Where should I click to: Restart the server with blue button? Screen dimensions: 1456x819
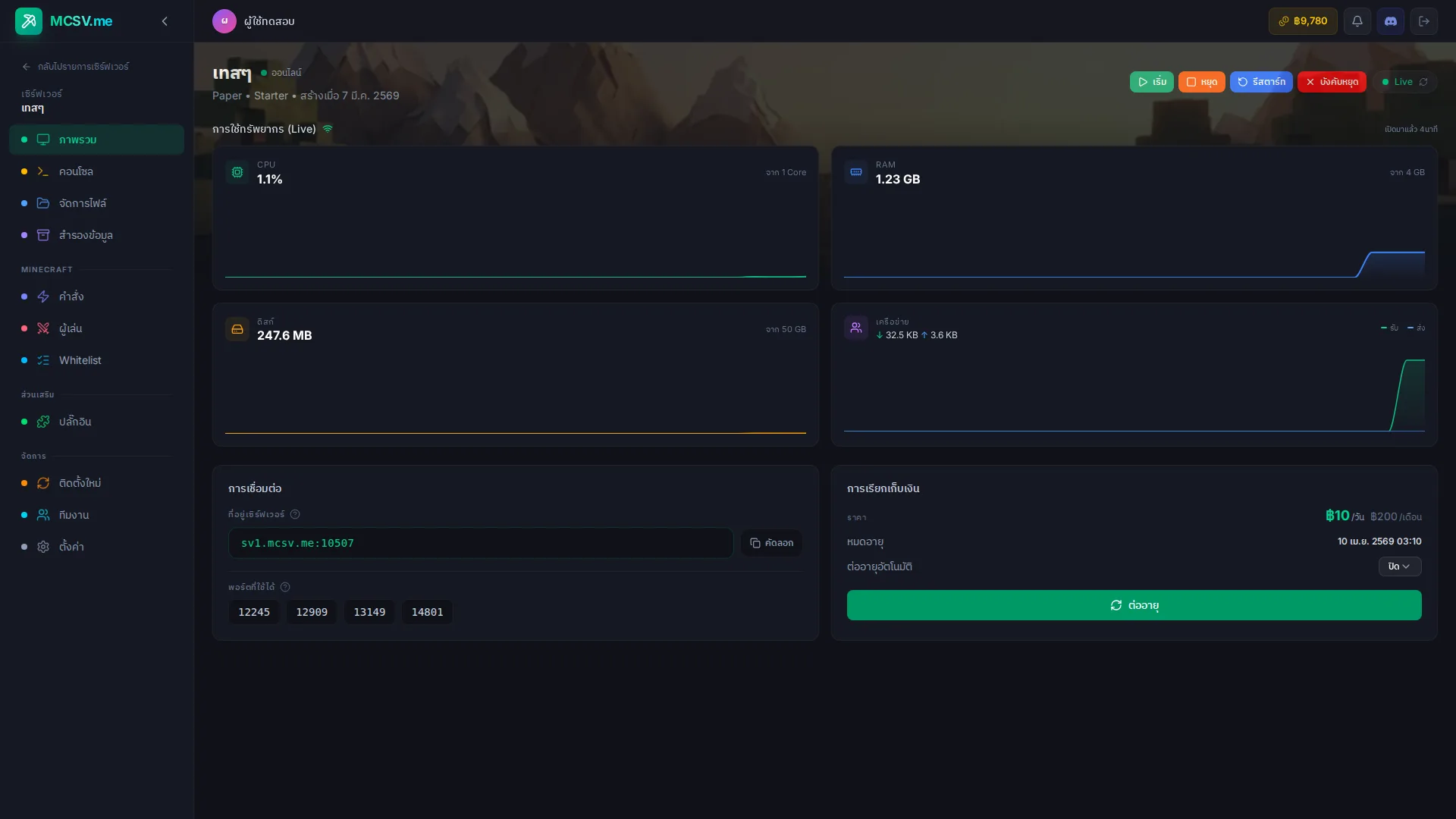[x=1260, y=82]
